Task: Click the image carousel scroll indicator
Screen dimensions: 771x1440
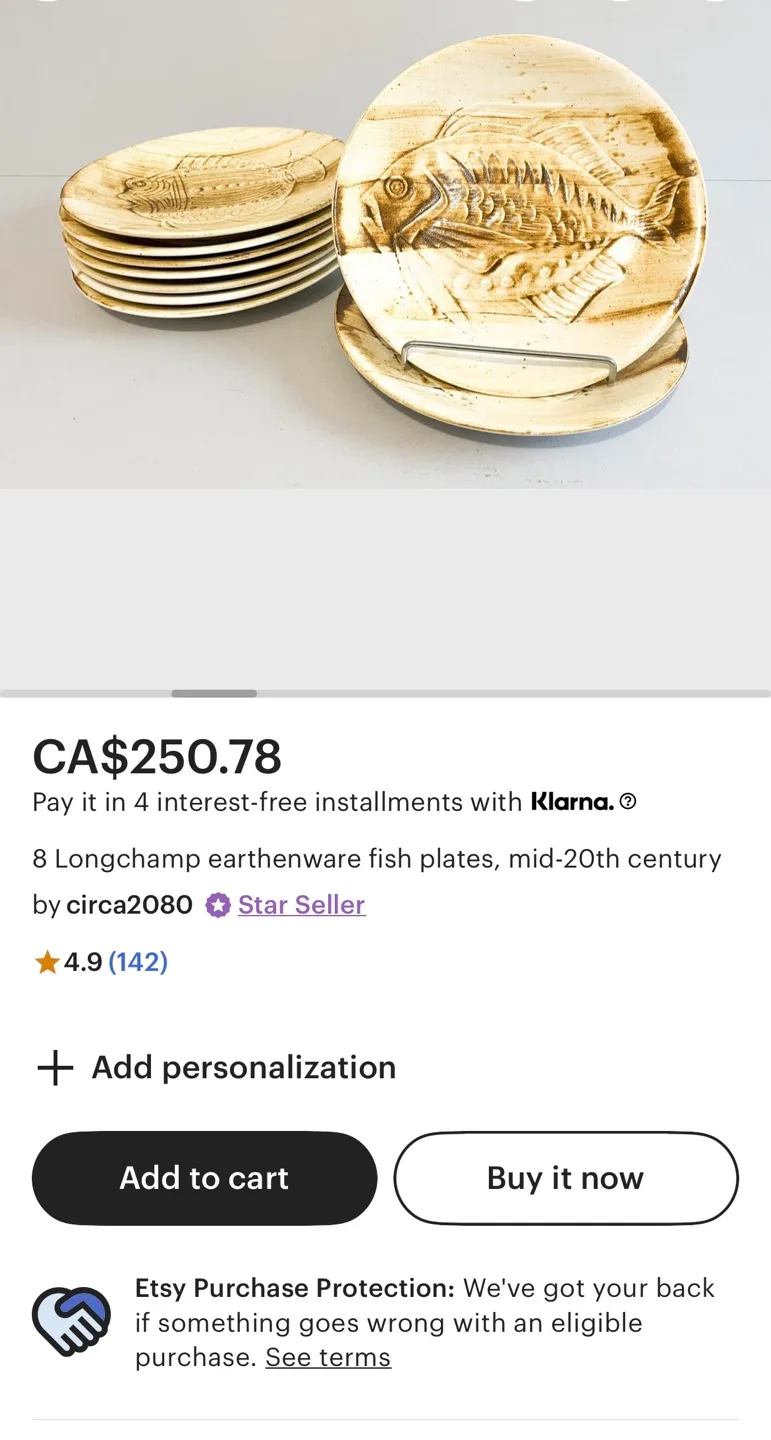Action: tap(213, 693)
